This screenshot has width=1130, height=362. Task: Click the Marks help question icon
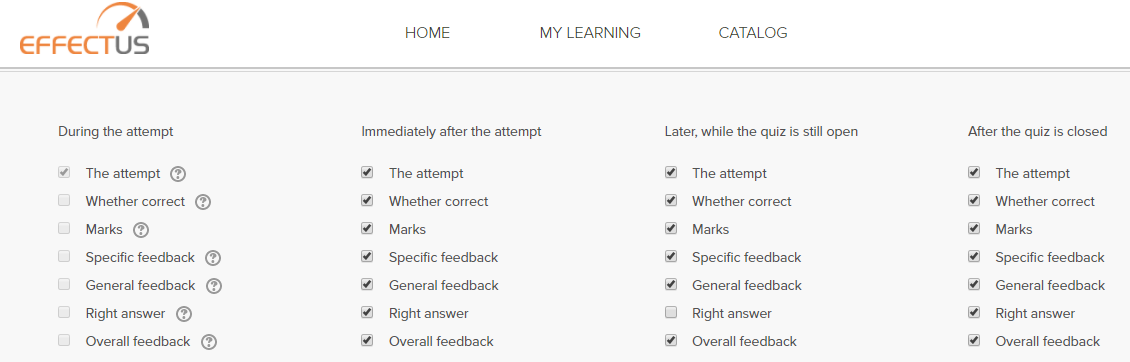click(141, 230)
